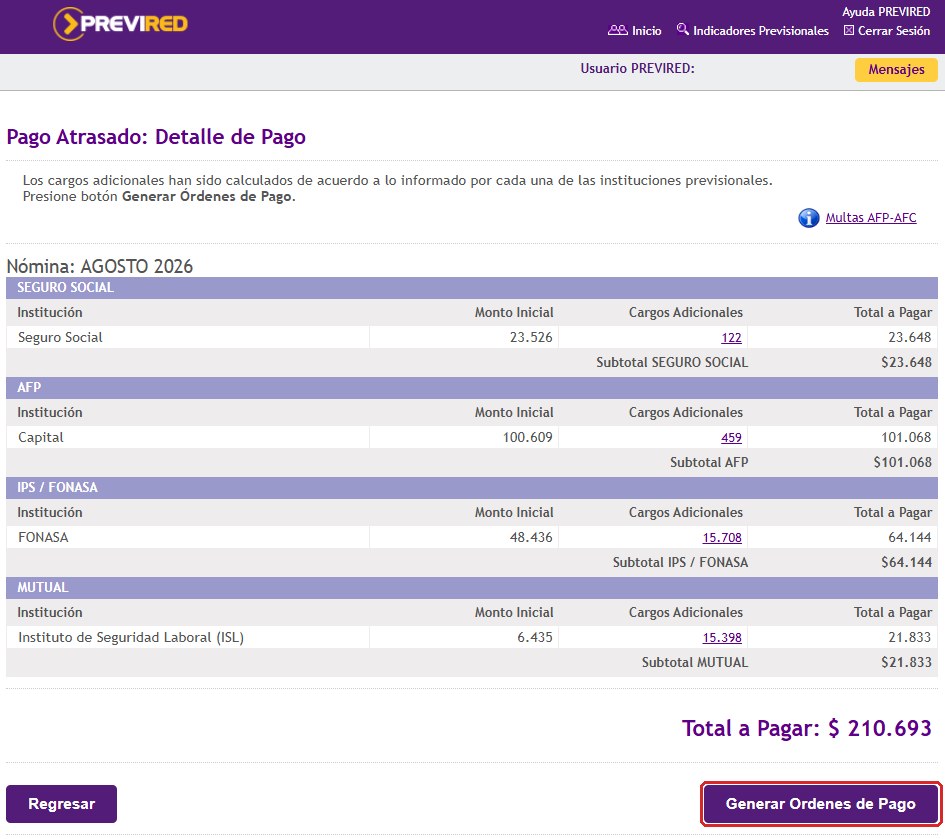Open ISL additional charges 15.398
The image size is (945, 839).
(x=722, y=638)
